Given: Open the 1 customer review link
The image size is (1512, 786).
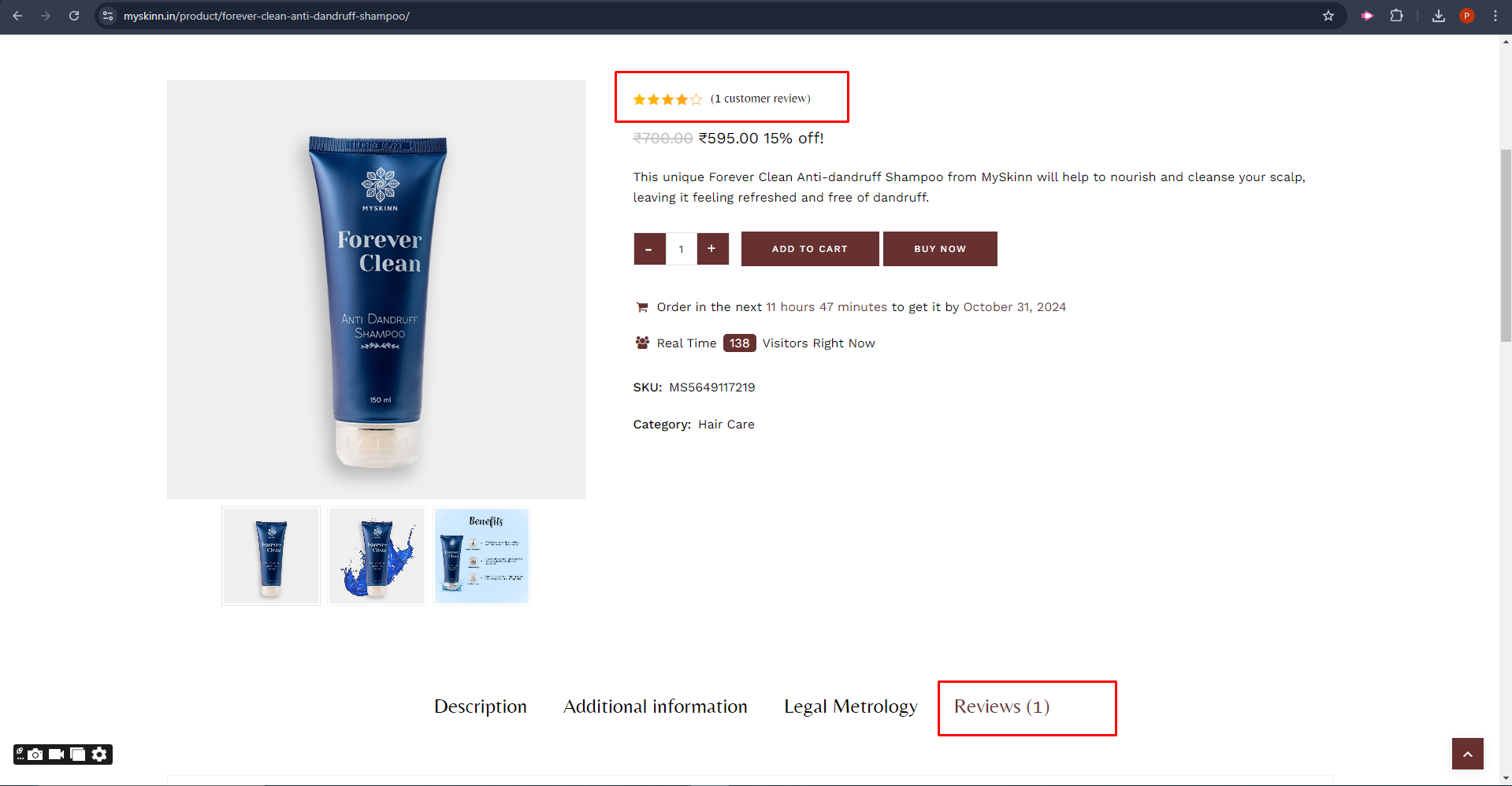Looking at the screenshot, I should click(760, 98).
